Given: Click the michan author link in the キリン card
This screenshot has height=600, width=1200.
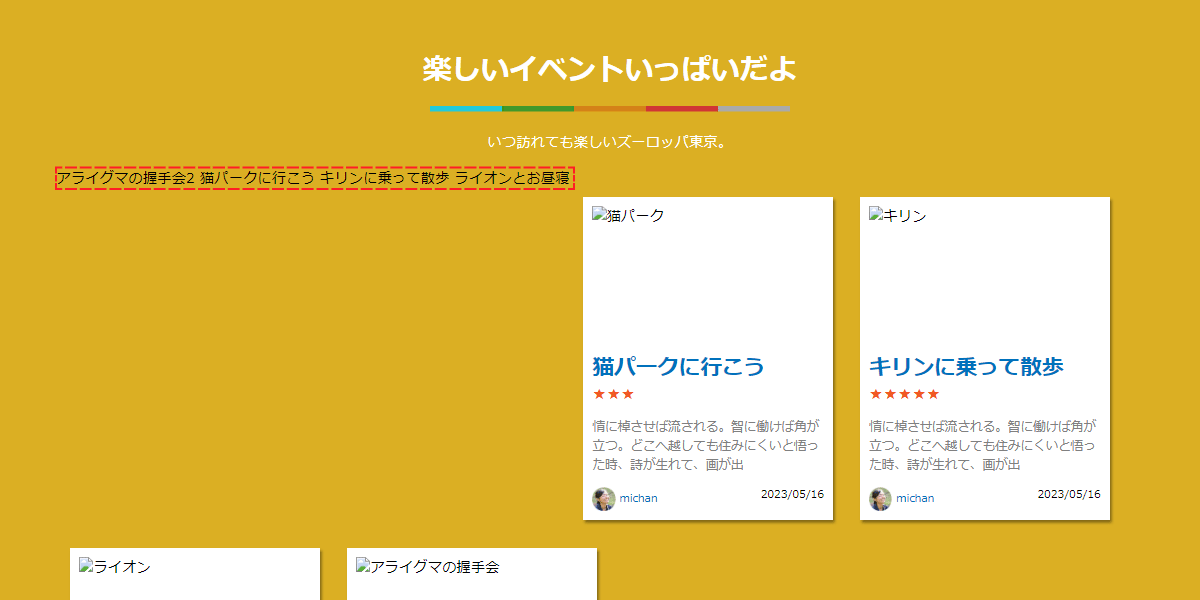Looking at the screenshot, I should [x=915, y=498].
